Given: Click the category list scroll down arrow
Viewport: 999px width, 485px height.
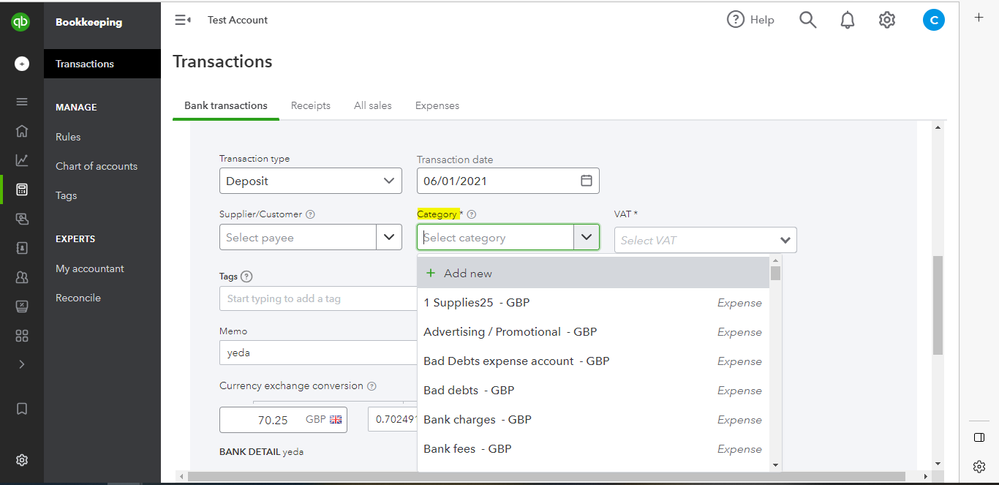Looking at the screenshot, I should 775,465.
